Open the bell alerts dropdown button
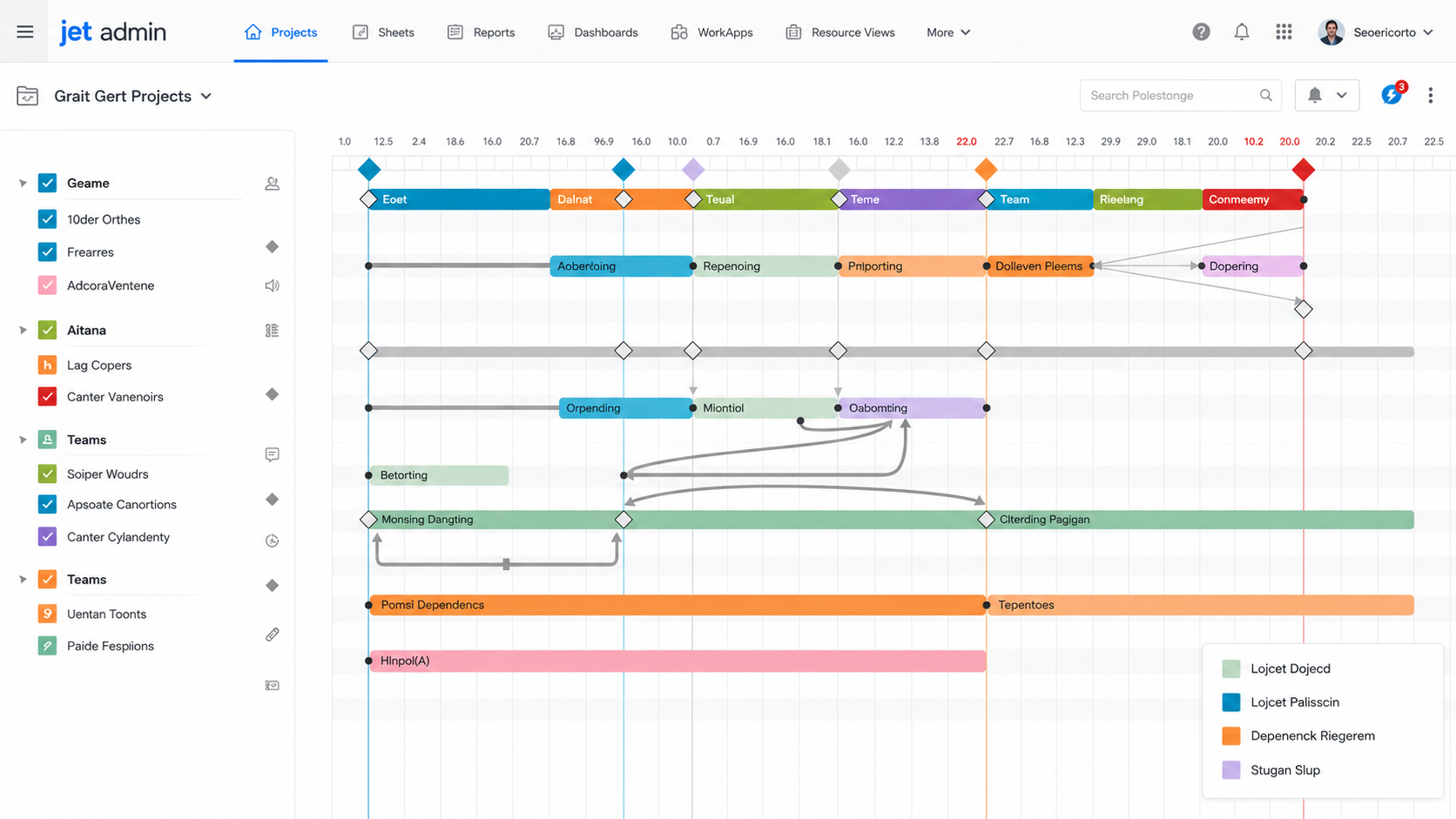1456x819 pixels. [x=1327, y=95]
